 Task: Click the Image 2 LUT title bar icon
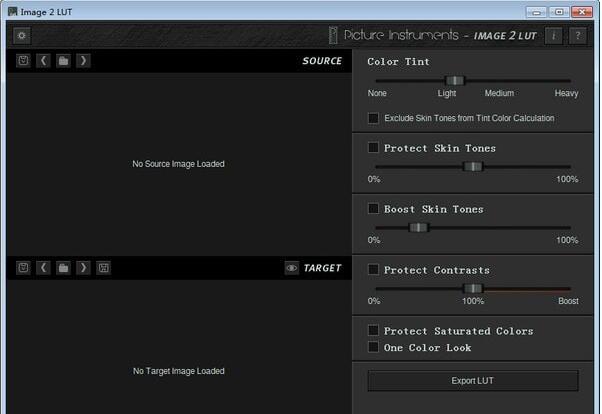(x=13, y=12)
